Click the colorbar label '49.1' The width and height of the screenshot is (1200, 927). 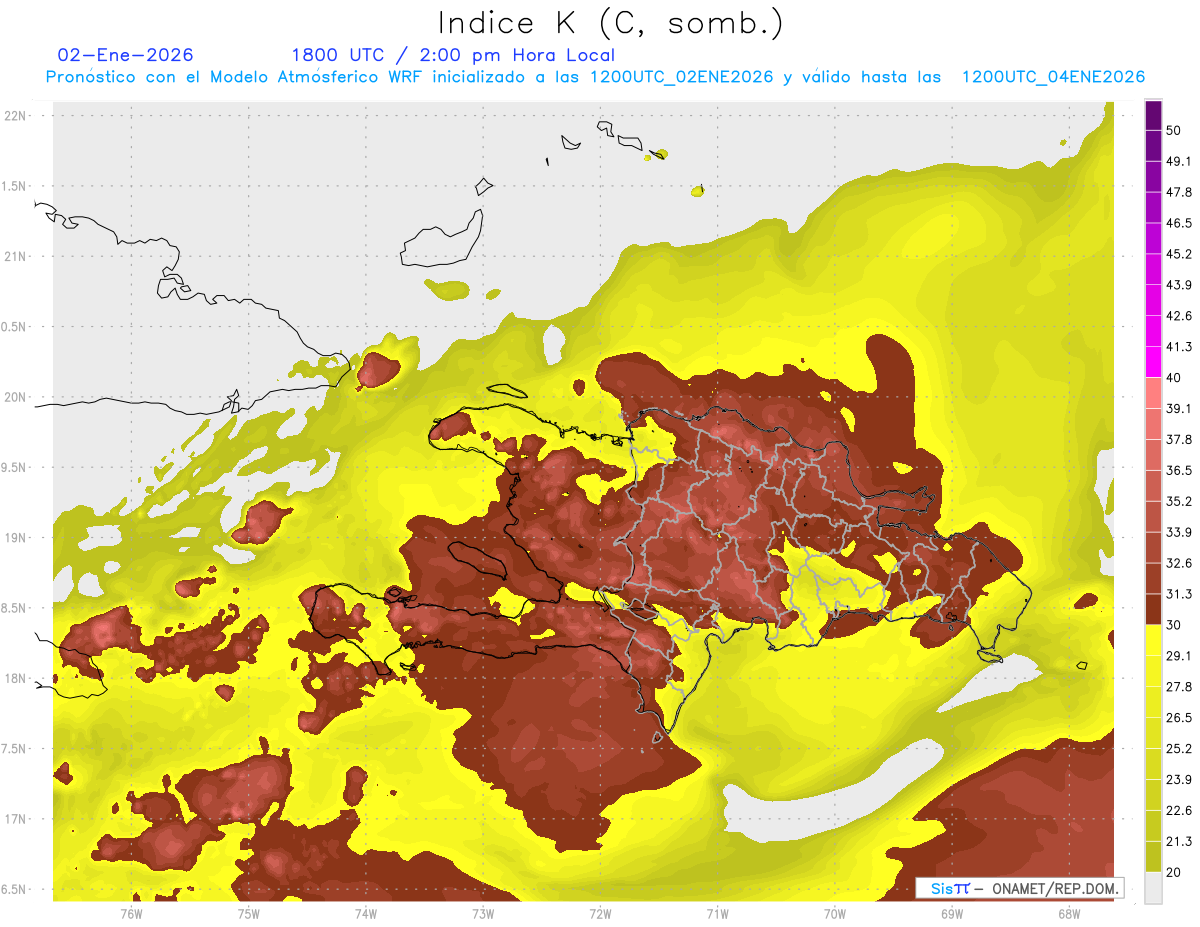click(1178, 161)
